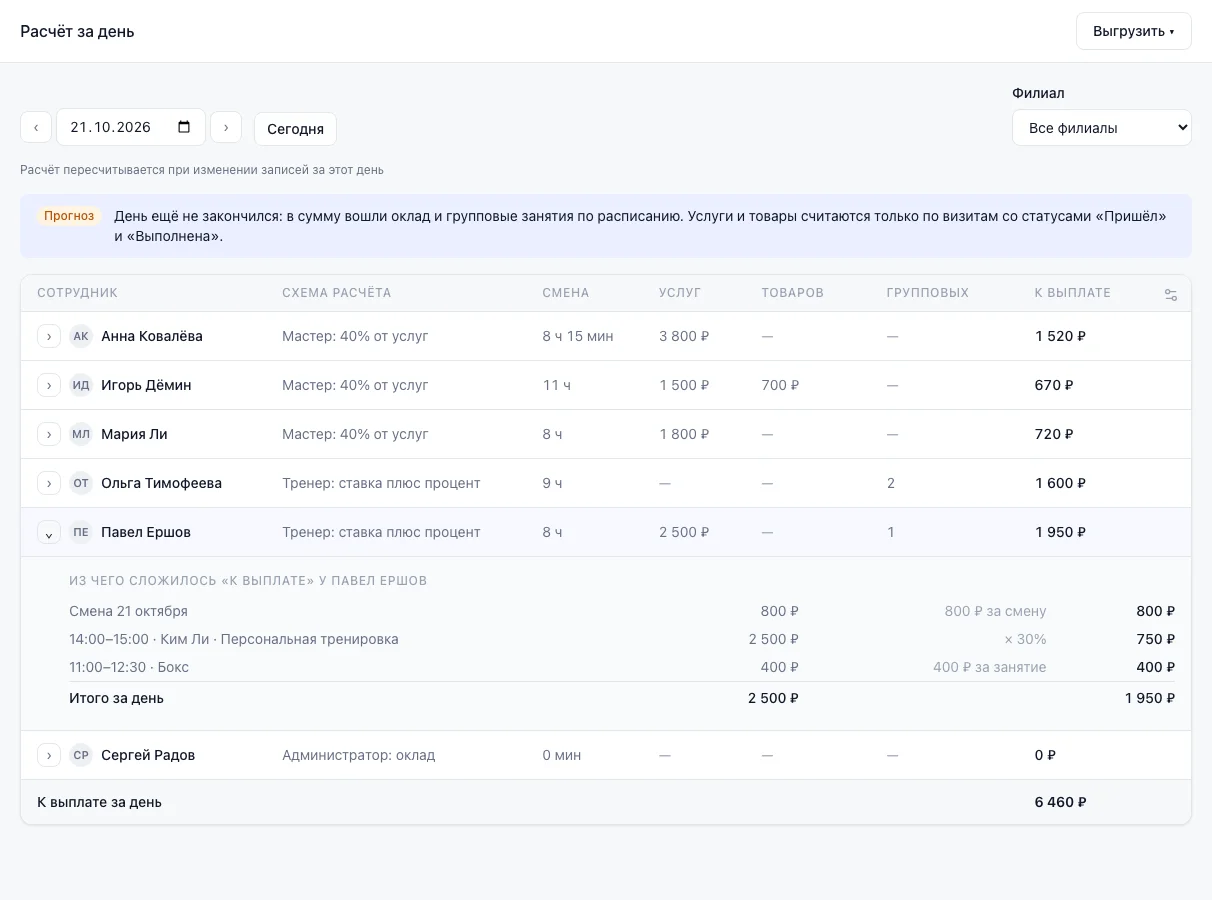1212x900 pixels.
Task: Select Игорь Дёмин goods value 700 ₽
Action: point(781,385)
